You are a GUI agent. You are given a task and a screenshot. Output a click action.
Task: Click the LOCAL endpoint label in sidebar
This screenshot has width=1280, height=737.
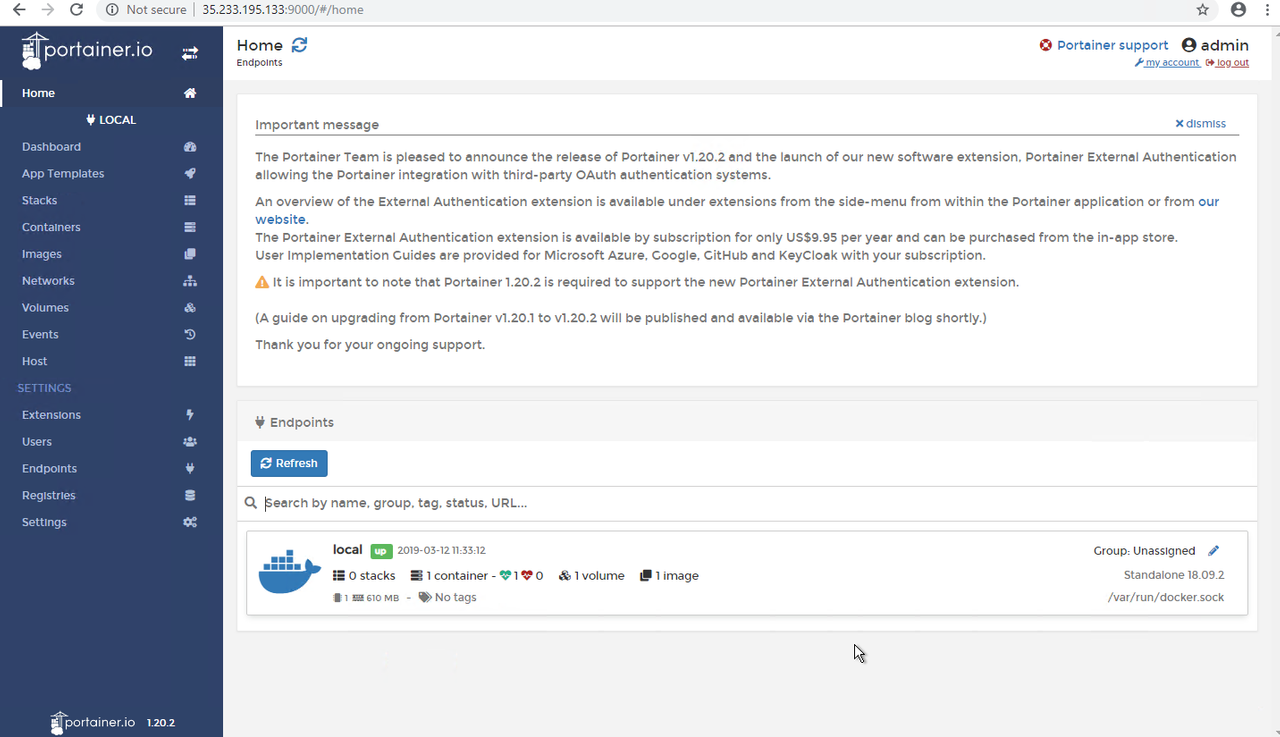coord(111,120)
